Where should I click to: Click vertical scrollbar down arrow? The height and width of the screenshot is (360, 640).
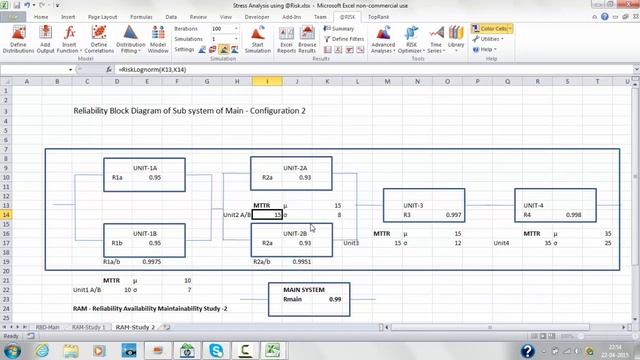635,320
